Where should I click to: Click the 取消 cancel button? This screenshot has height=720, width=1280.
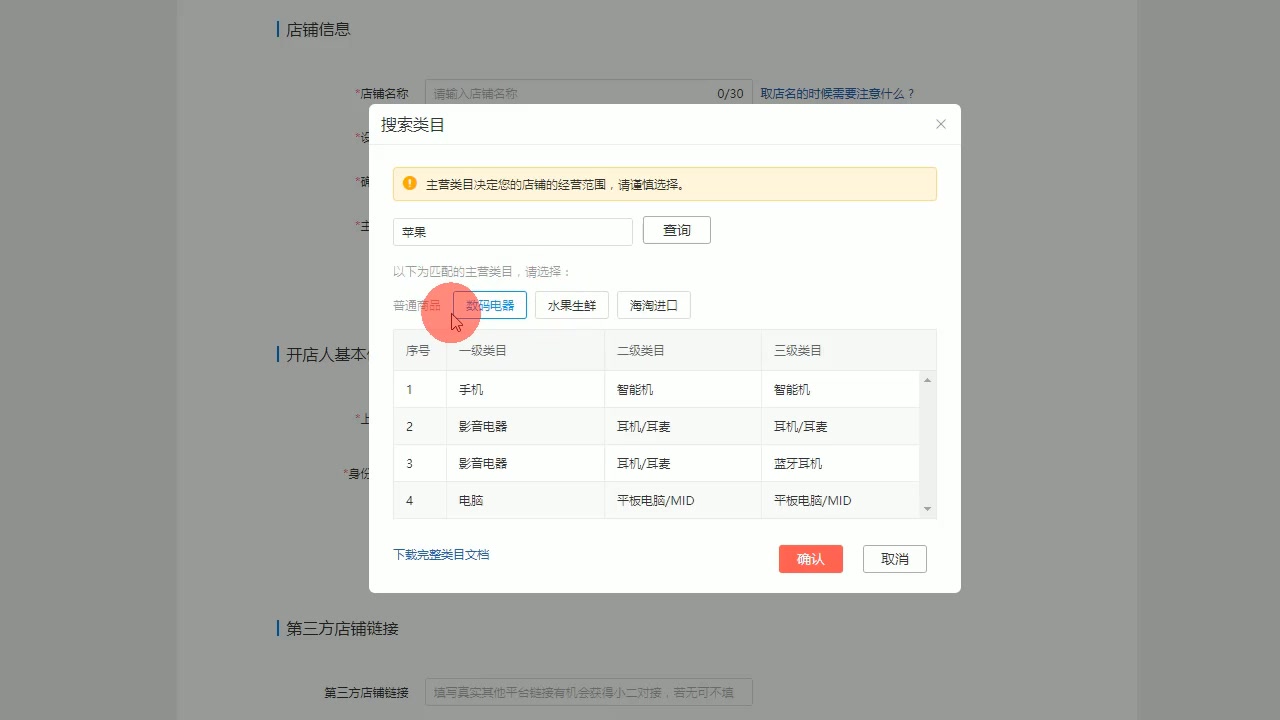coord(894,559)
